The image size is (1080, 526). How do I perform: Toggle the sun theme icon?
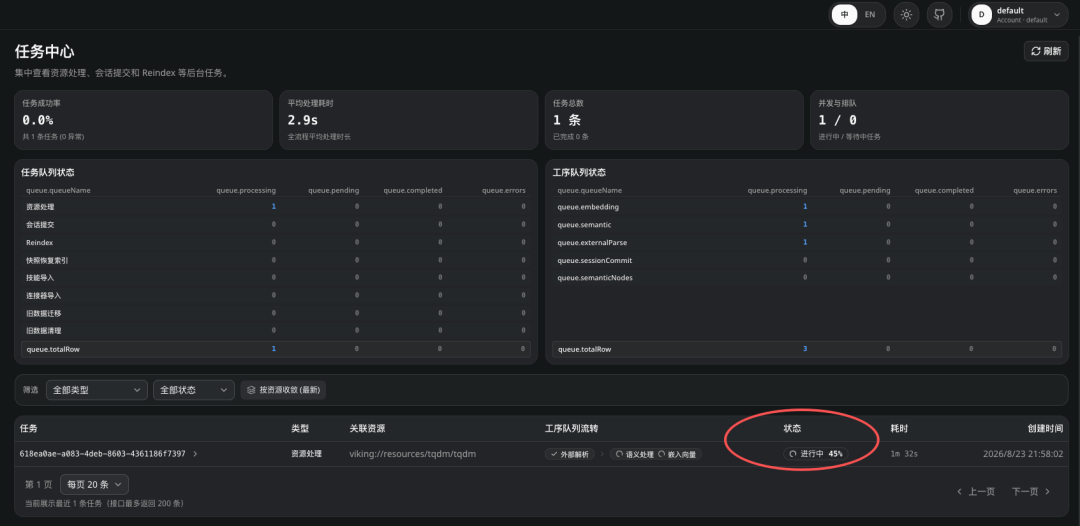tap(906, 14)
